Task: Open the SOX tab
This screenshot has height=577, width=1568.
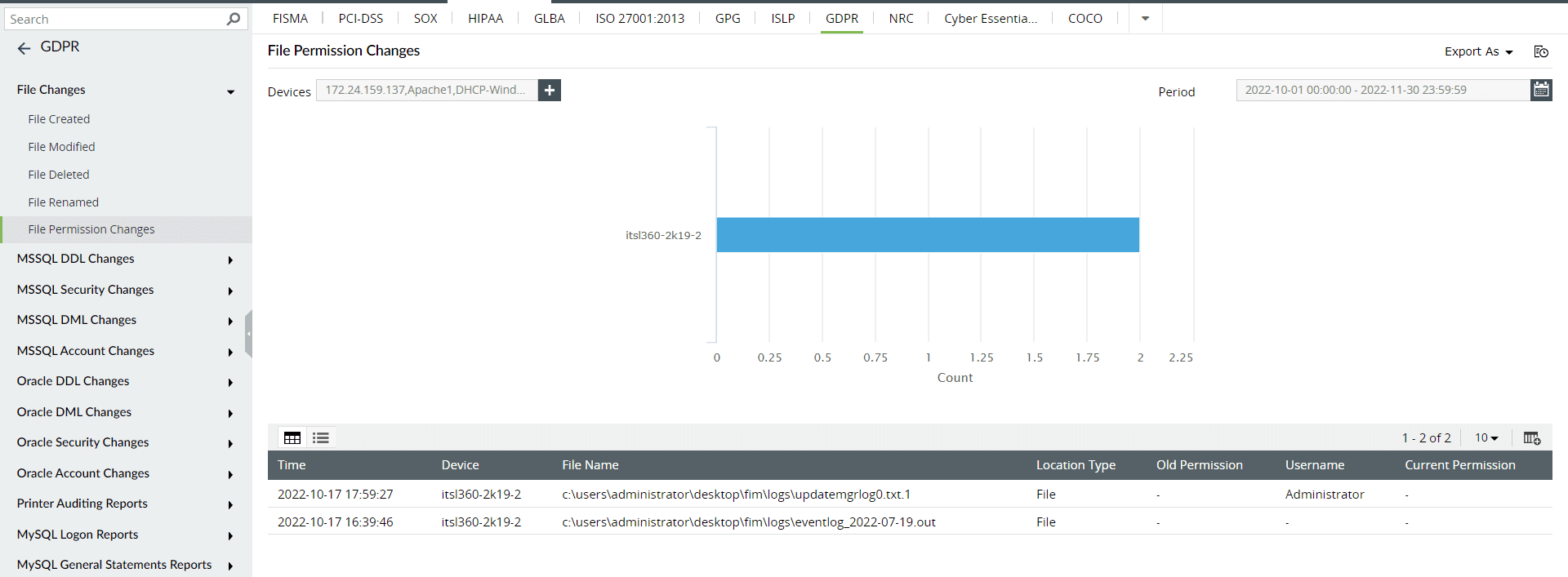Action: (x=425, y=18)
